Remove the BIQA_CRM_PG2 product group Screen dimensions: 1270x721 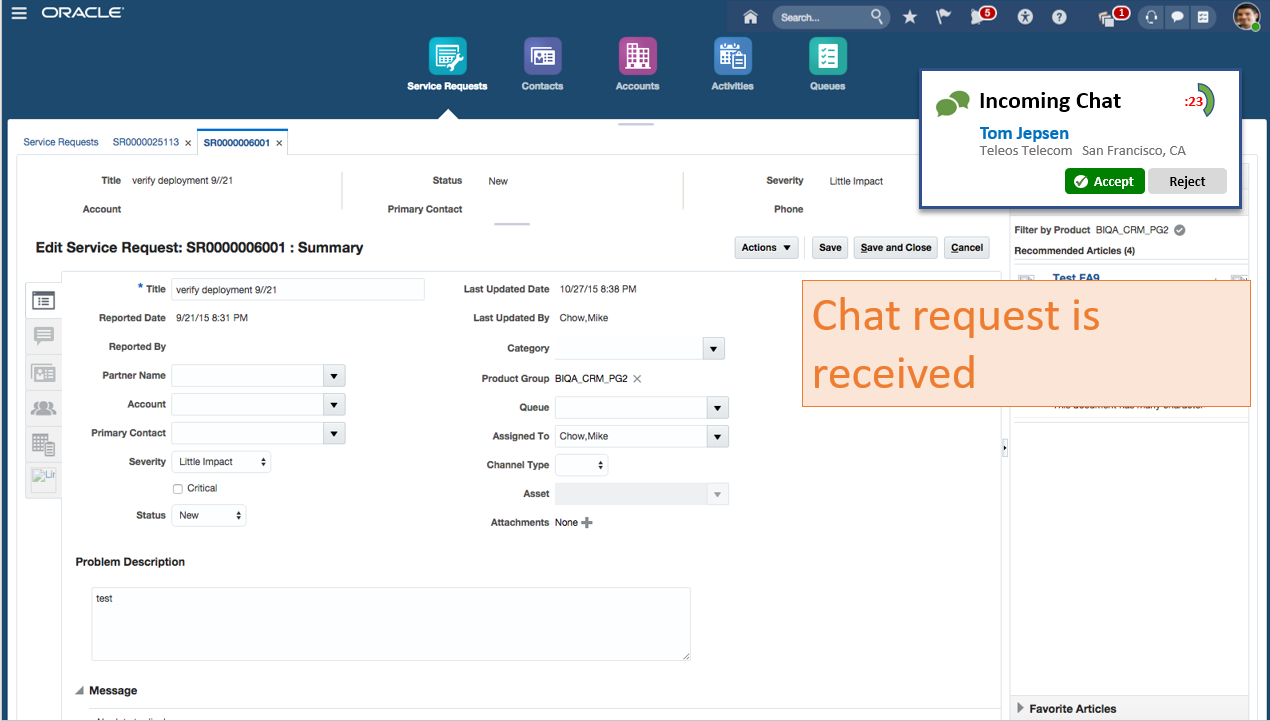(x=637, y=379)
